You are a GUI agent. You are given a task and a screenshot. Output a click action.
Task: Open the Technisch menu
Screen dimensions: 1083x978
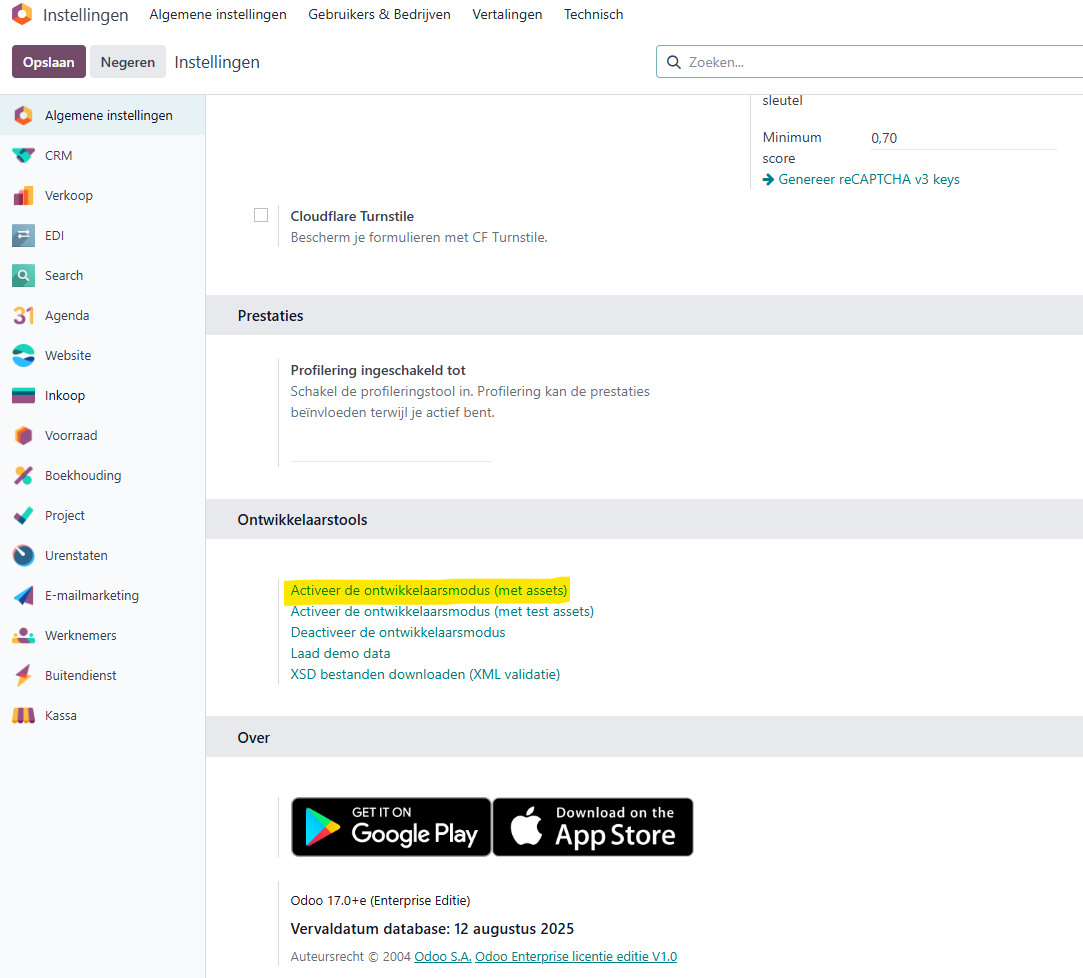(593, 15)
